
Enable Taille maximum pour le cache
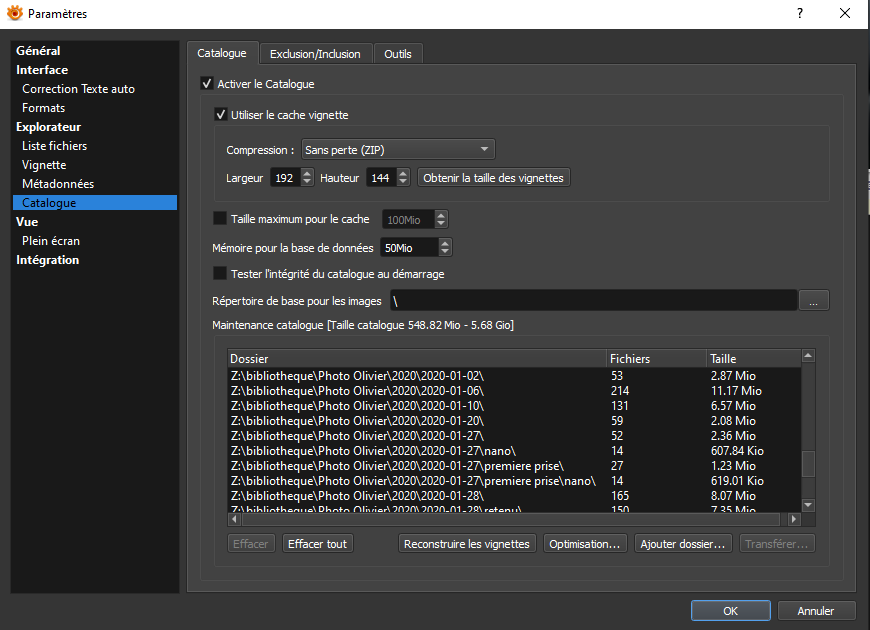220,219
